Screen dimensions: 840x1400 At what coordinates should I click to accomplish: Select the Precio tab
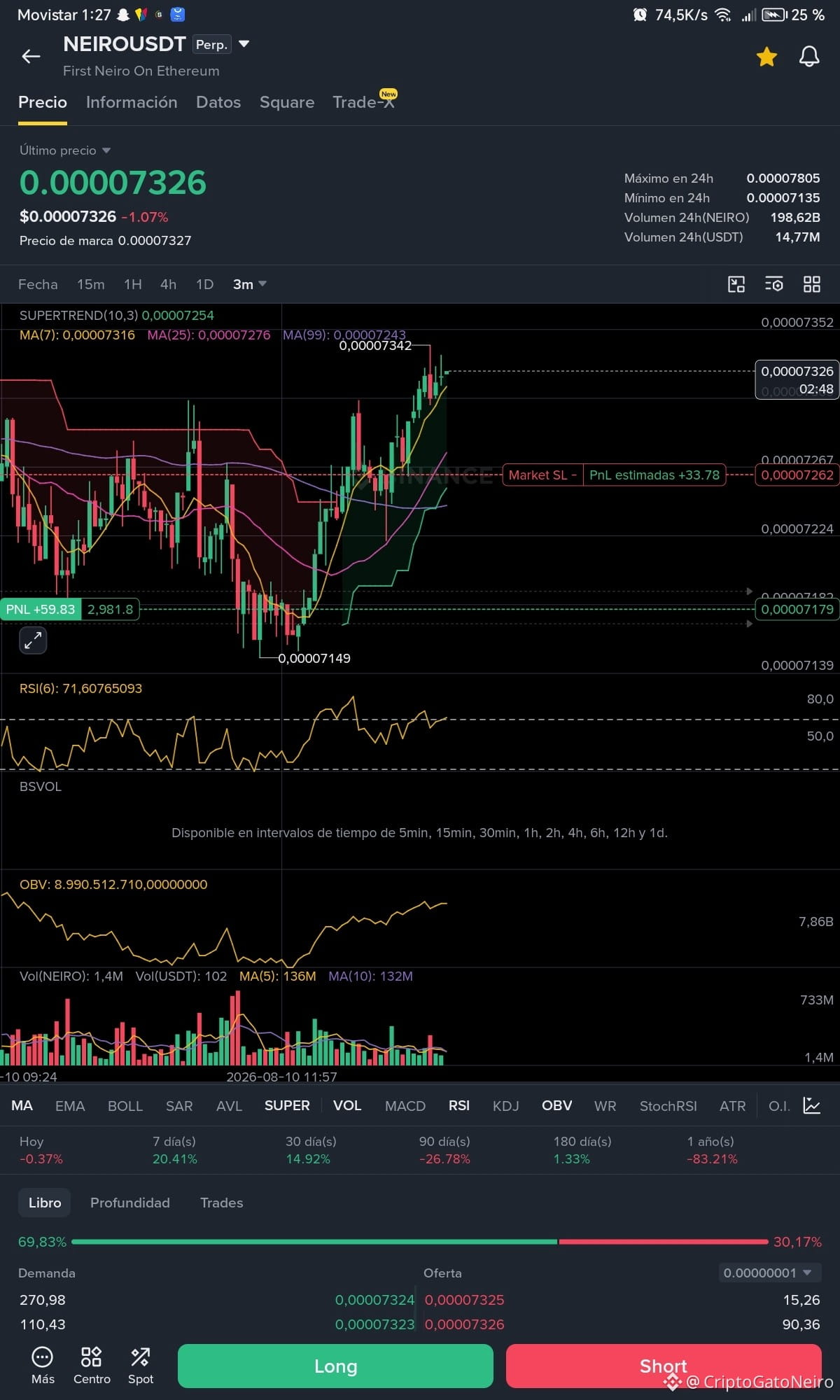43,102
